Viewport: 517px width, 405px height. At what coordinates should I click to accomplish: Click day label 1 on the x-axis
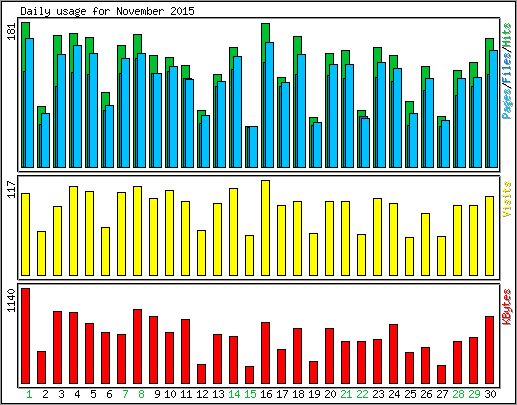coord(29,394)
